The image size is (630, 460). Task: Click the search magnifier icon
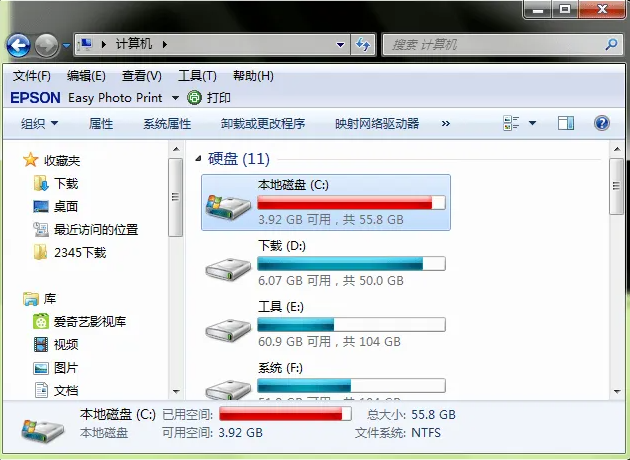click(x=611, y=44)
